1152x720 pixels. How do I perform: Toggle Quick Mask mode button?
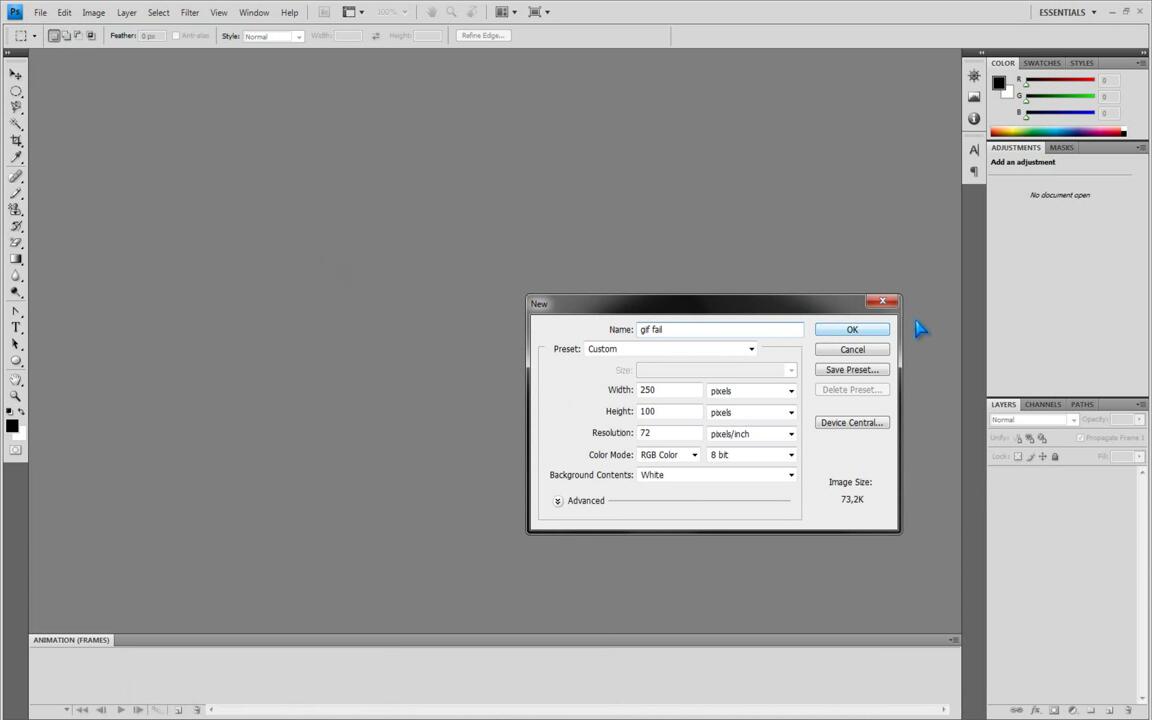16,450
